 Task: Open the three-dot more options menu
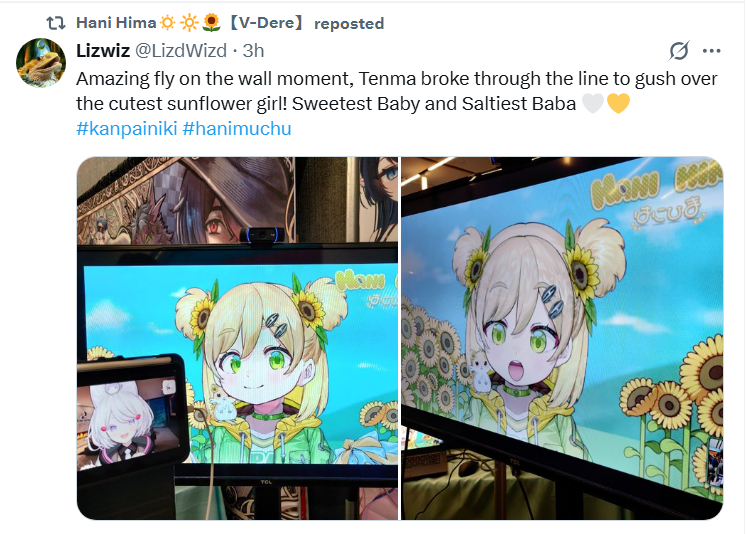click(x=711, y=50)
